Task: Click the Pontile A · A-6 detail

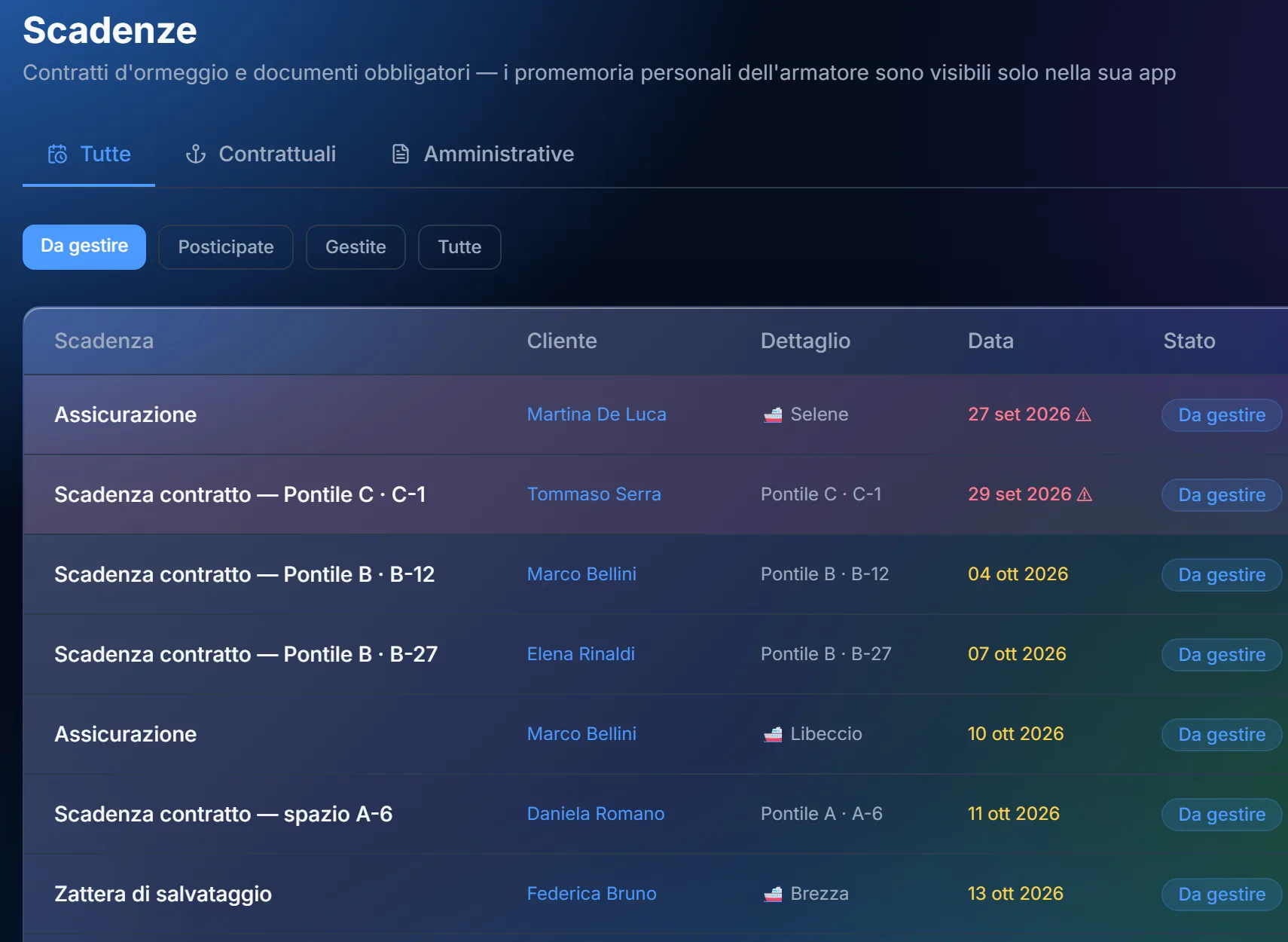Action: [822, 814]
